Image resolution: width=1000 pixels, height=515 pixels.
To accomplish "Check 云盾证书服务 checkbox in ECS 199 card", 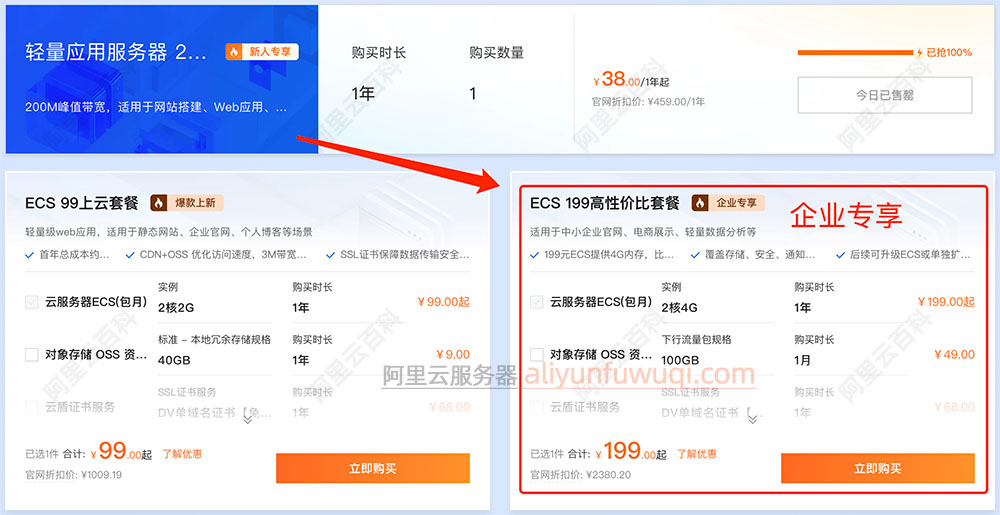I will click(537, 407).
